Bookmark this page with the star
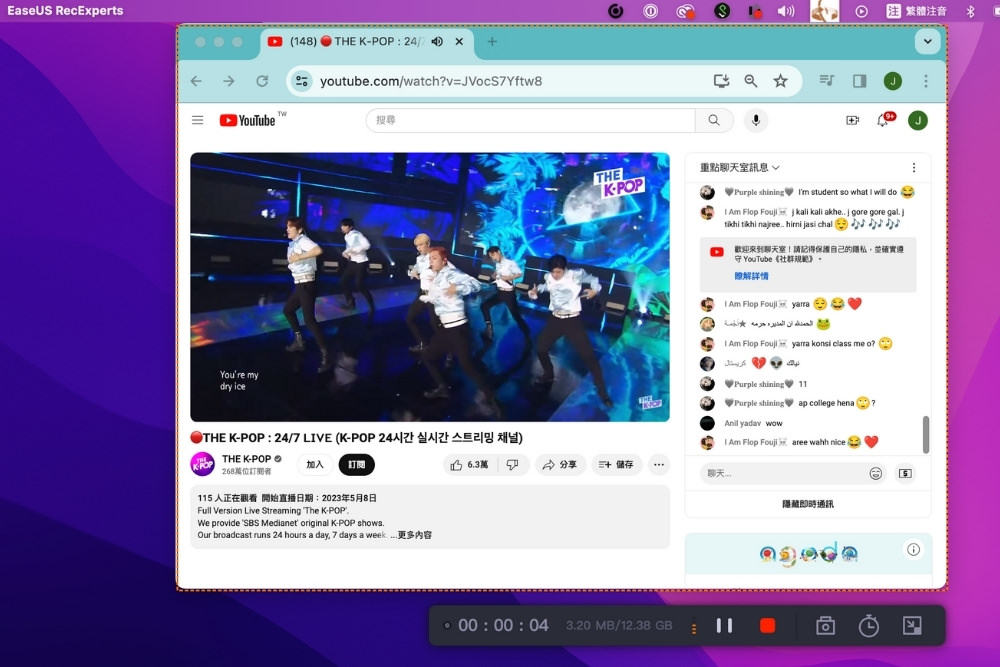This screenshot has height=667, width=1000. pyautogui.click(x=781, y=81)
